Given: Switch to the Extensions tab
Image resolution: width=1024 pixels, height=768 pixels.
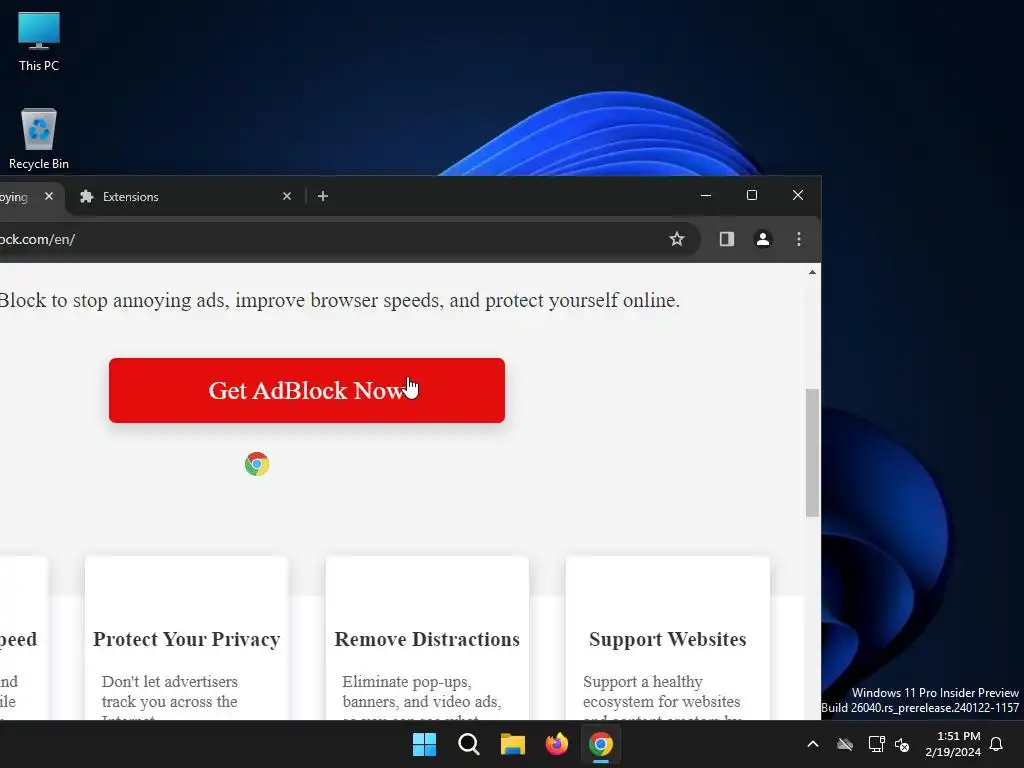Looking at the screenshot, I should (x=185, y=197).
